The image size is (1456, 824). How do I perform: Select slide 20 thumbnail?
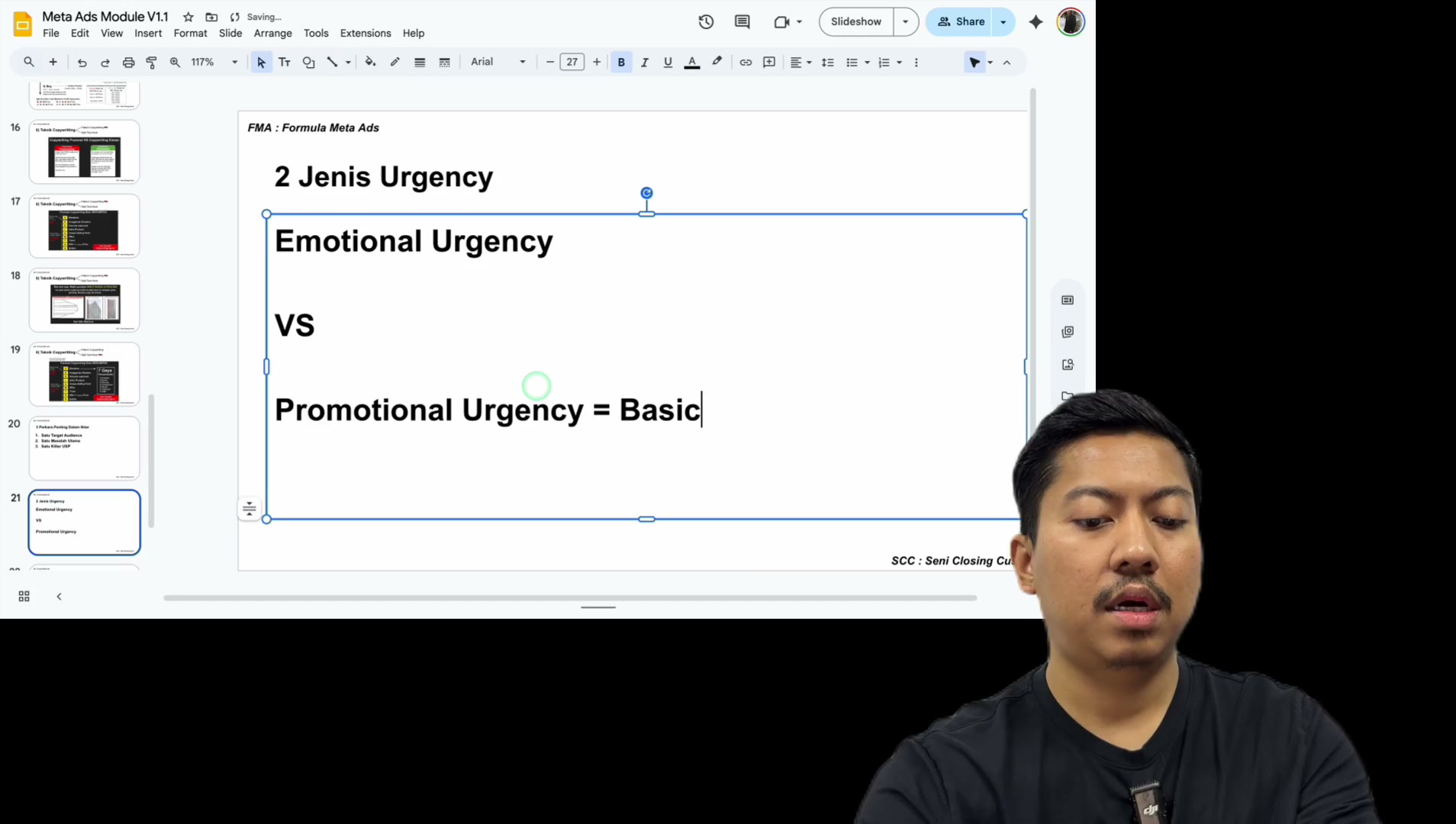(85, 449)
